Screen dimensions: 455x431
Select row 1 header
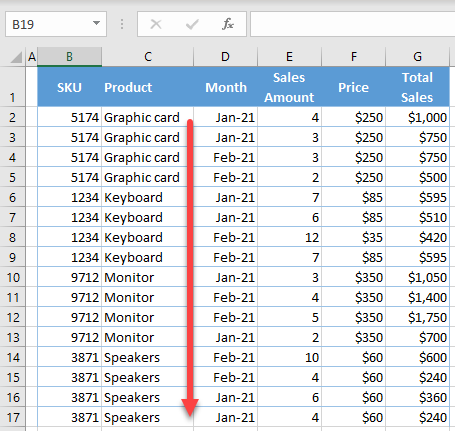[x=13, y=87]
